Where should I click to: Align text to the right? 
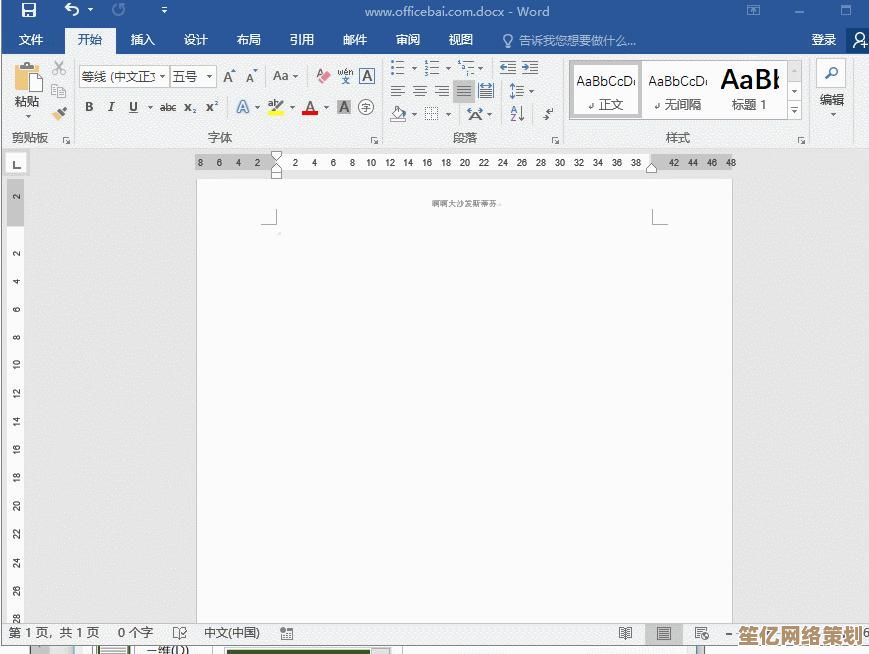pos(442,91)
